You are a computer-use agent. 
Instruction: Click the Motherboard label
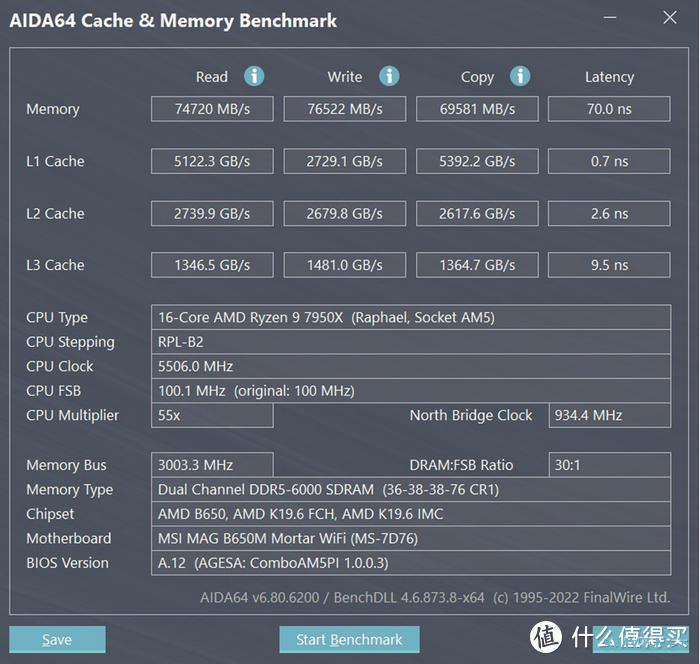tap(68, 539)
